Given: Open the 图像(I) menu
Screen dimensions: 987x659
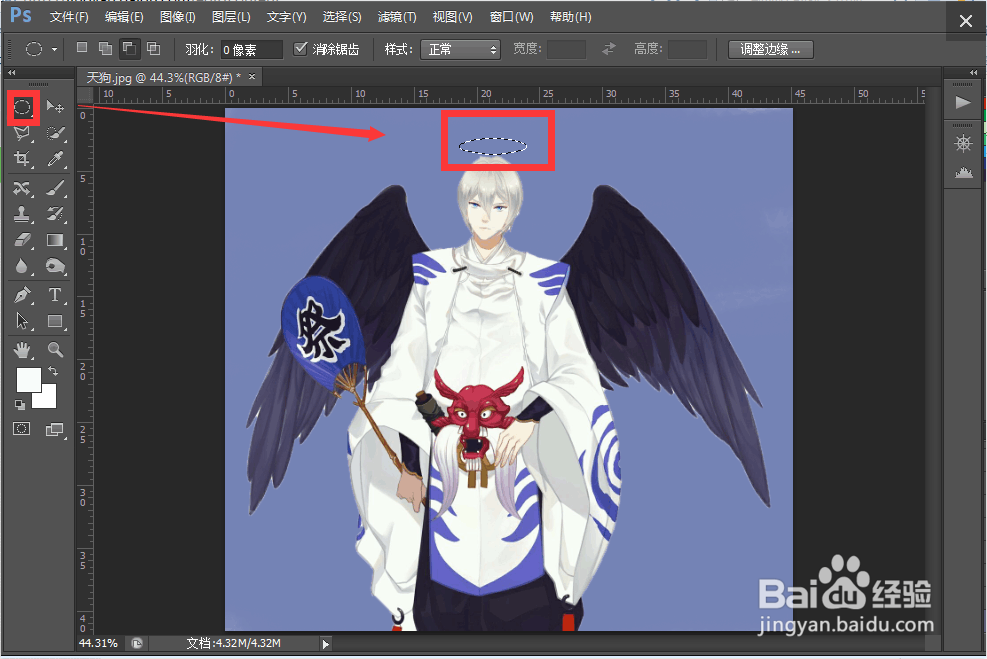Looking at the screenshot, I should (178, 17).
